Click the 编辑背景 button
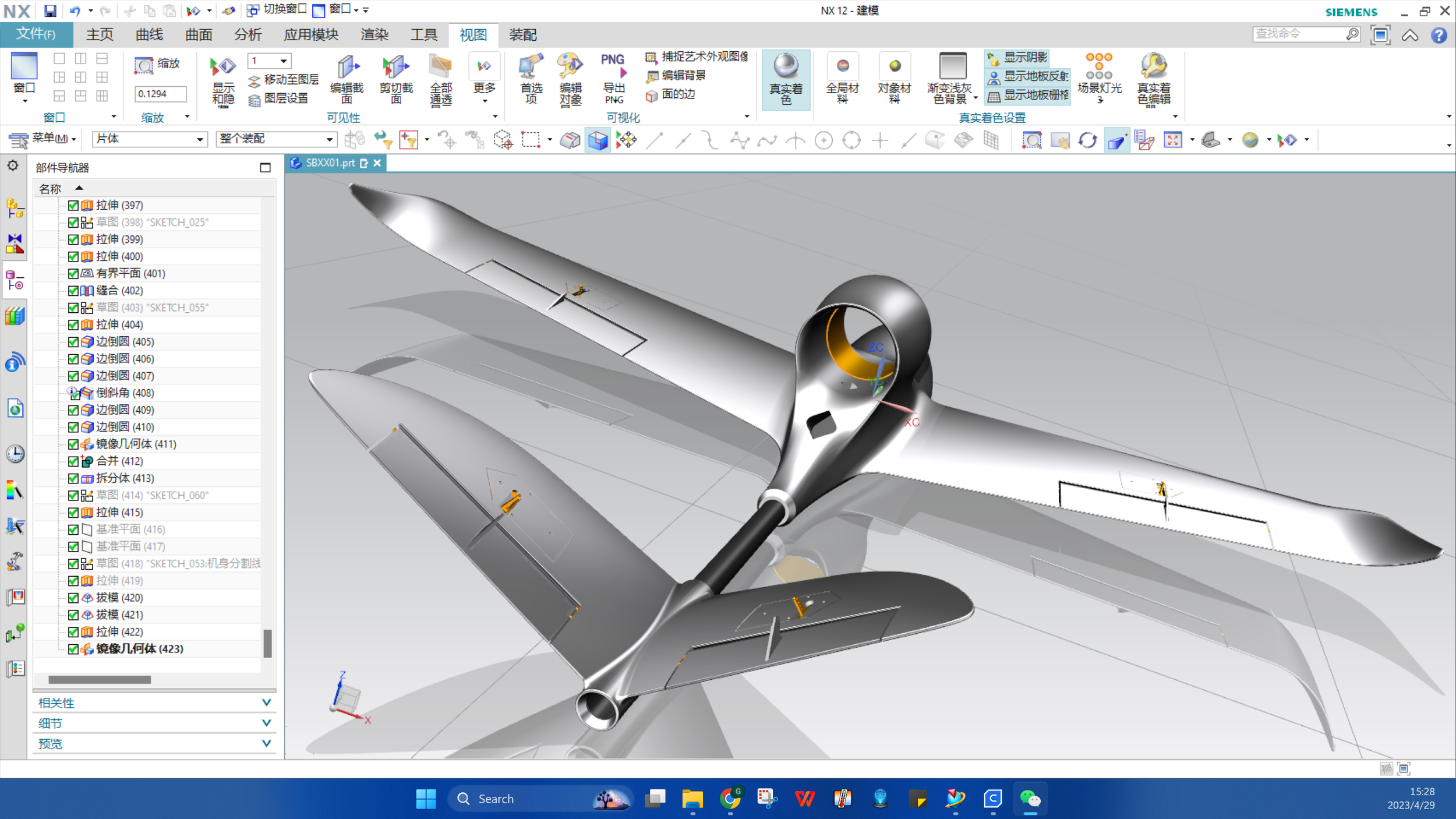Screen dimensions: 1456x819 pyautogui.click(x=683, y=75)
